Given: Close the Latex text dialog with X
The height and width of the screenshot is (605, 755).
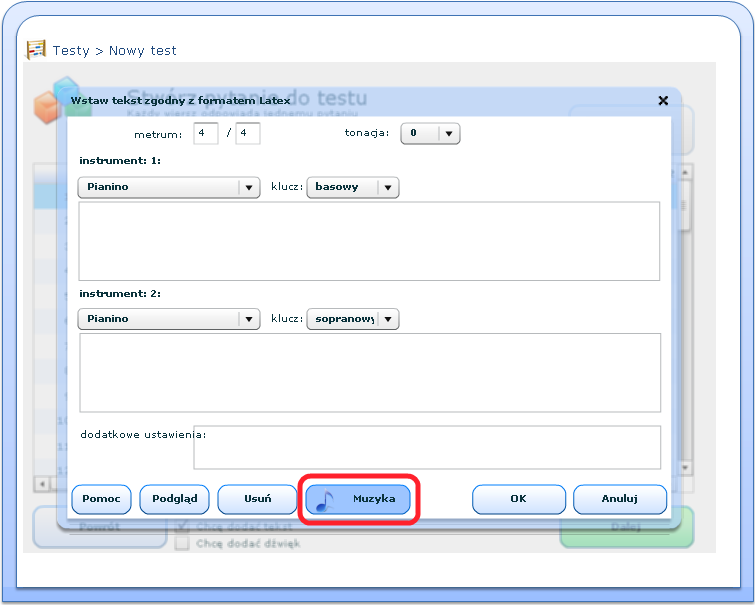Looking at the screenshot, I should click(663, 100).
